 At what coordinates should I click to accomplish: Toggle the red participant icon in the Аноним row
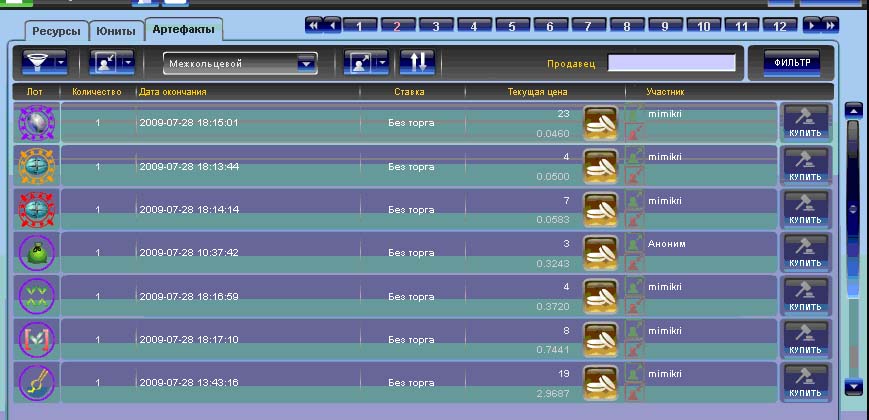click(x=634, y=263)
